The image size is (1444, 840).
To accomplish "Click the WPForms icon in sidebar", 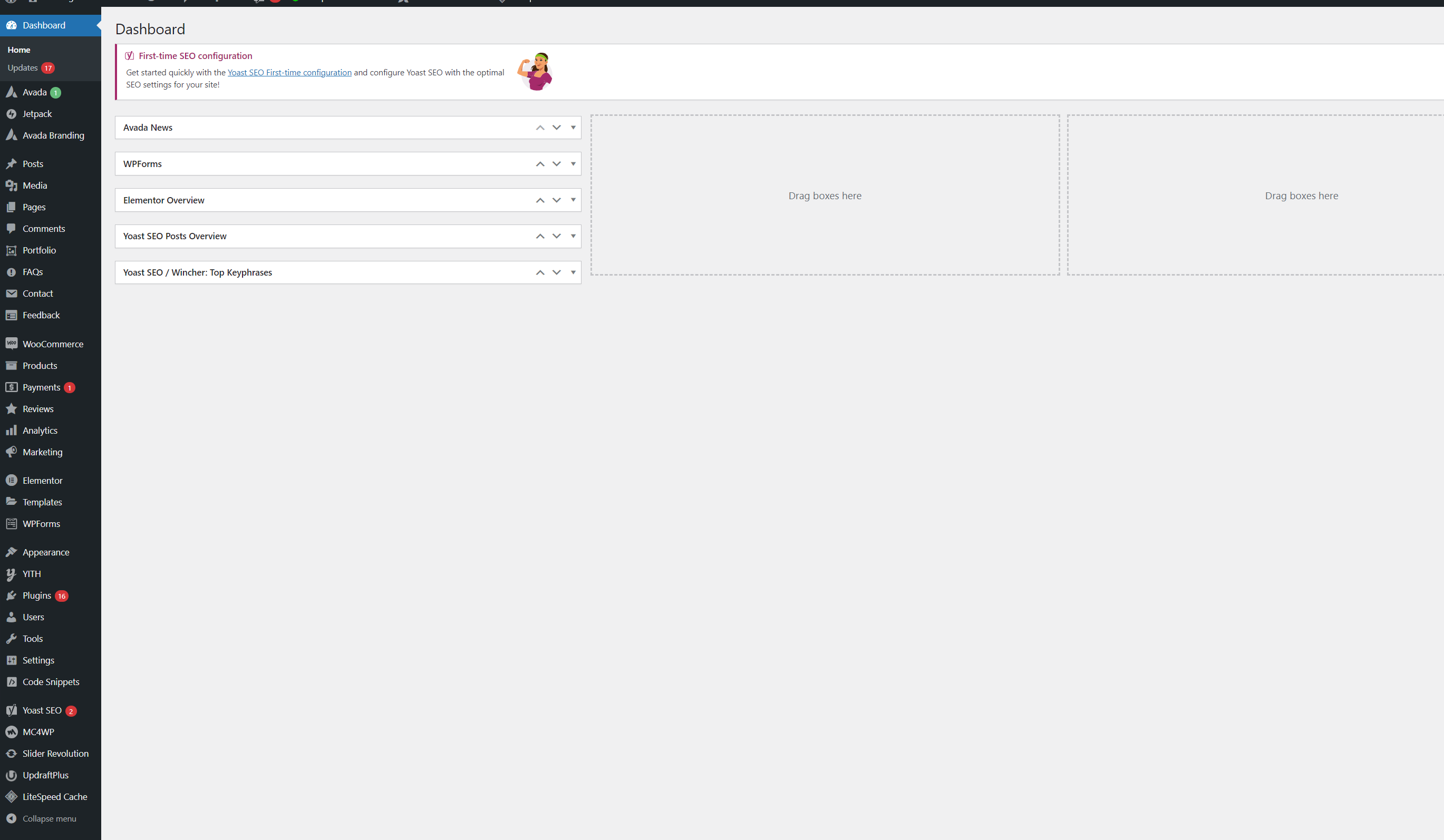I will [x=12, y=523].
